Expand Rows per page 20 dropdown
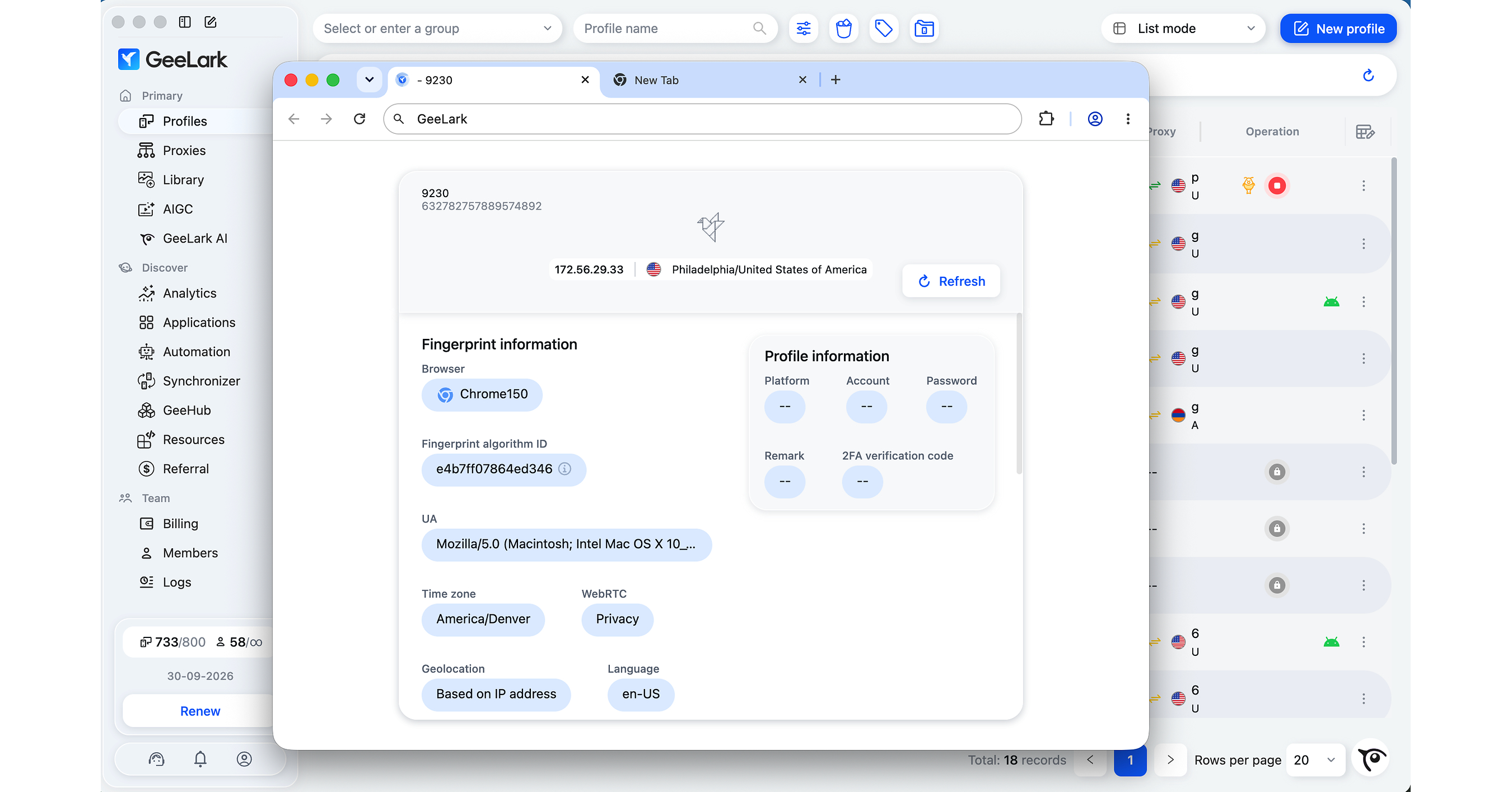1512x792 pixels. coord(1315,760)
